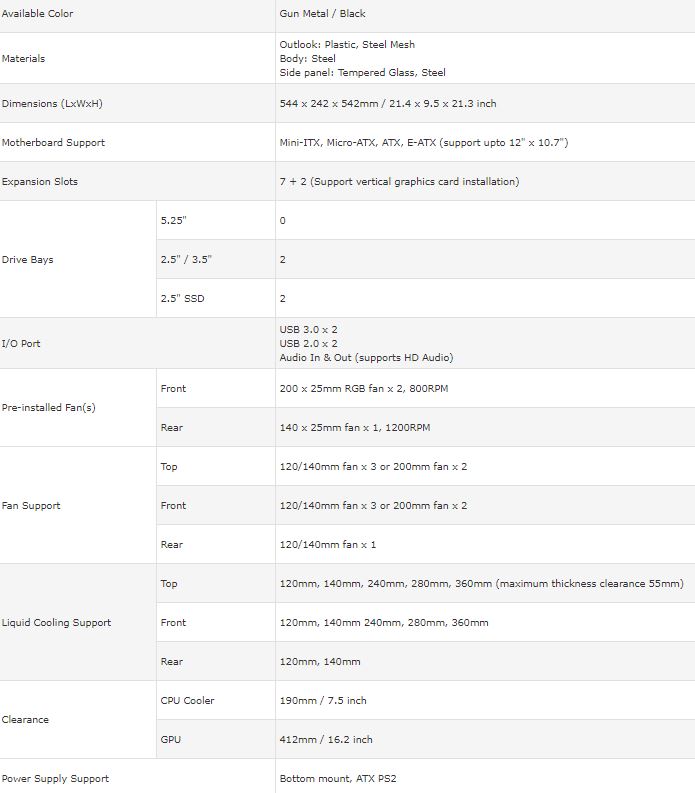Click the Pre-installed Fan(s) label
The height and width of the screenshot is (793, 695).
pyautogui.click(x=49, y=408)
